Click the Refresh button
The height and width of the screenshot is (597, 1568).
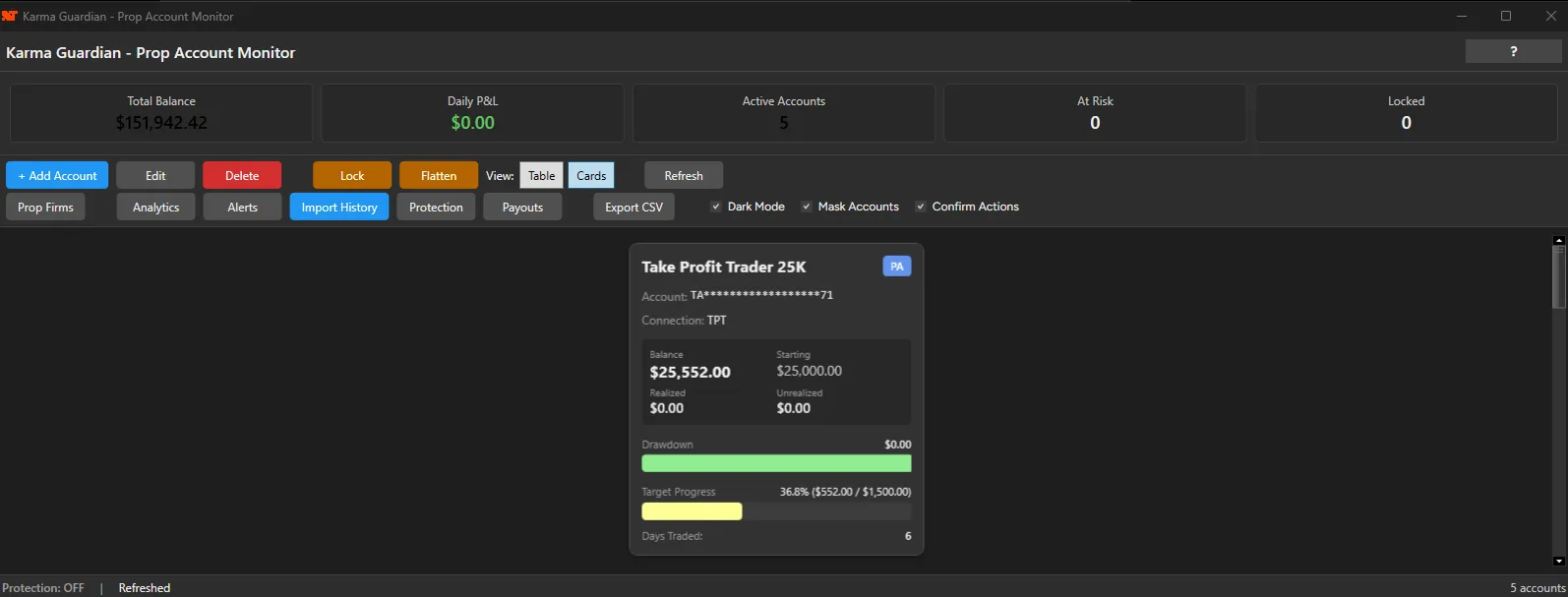click(x=684, y=175)
